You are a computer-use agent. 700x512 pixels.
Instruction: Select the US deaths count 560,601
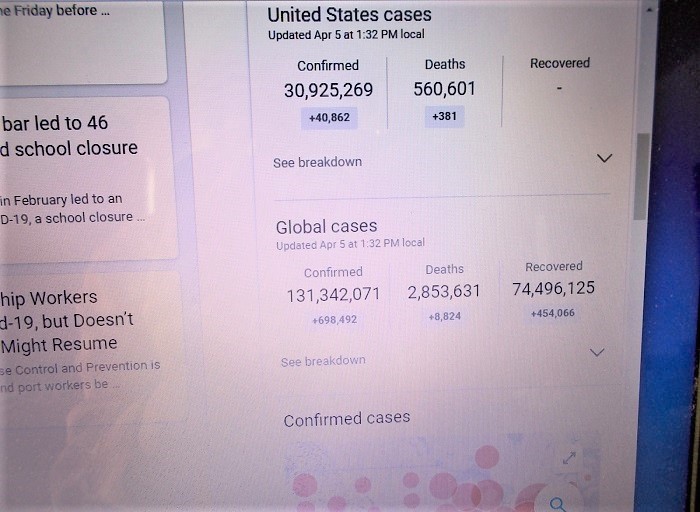445,89
